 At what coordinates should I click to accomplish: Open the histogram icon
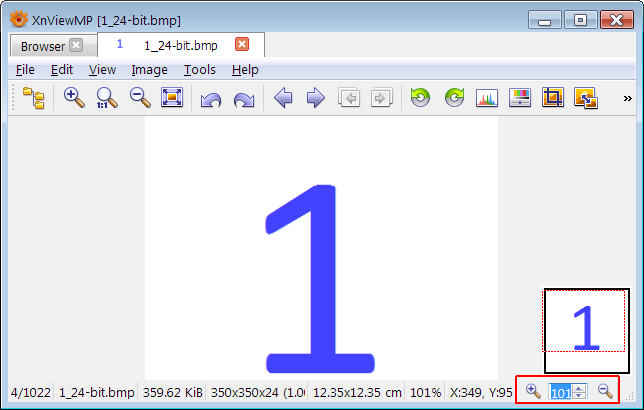pyautogui.click(x=487, y=98)
